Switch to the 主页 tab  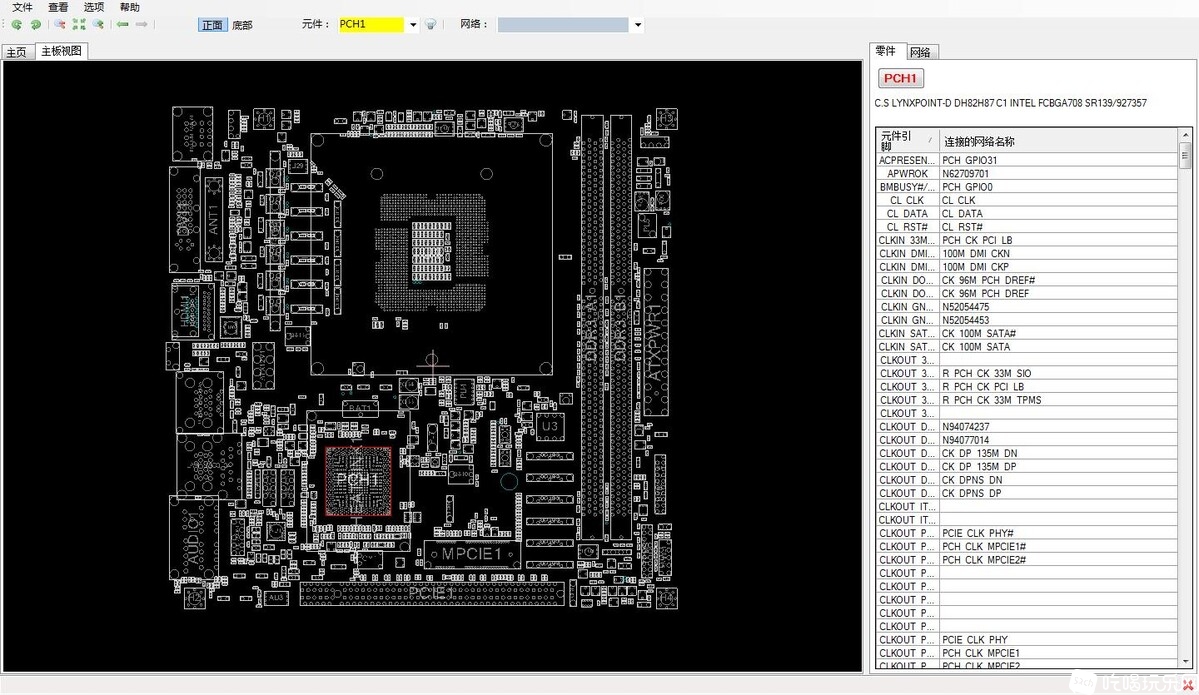click(x=17, y=52)
